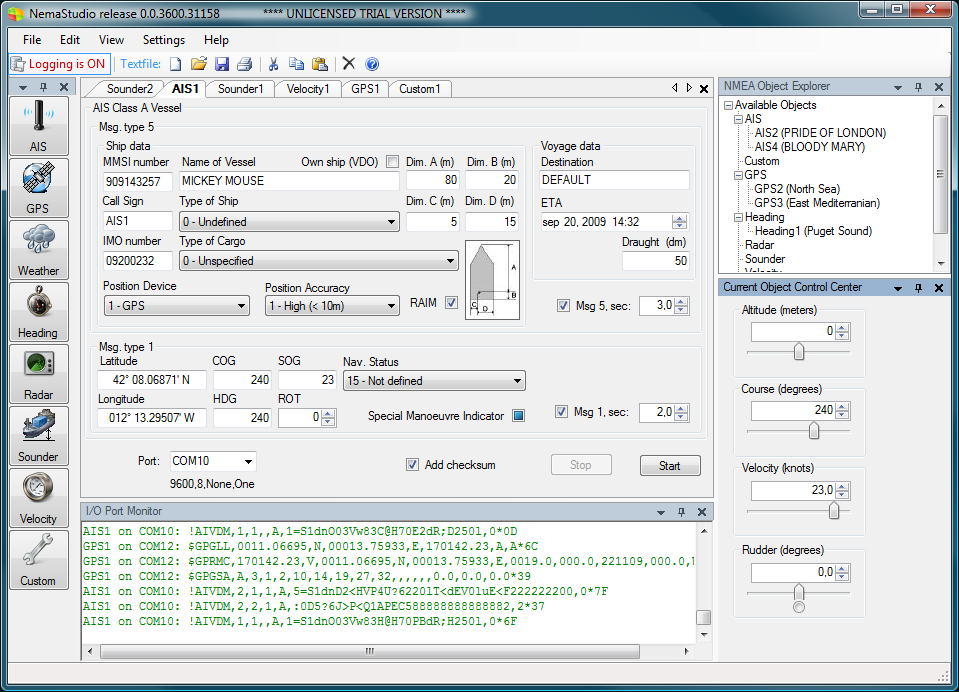Enable the Own ship (VDO) checkbox
This screenshot has width=959, height=692.
pyautogui.click(x=392, y=162)
